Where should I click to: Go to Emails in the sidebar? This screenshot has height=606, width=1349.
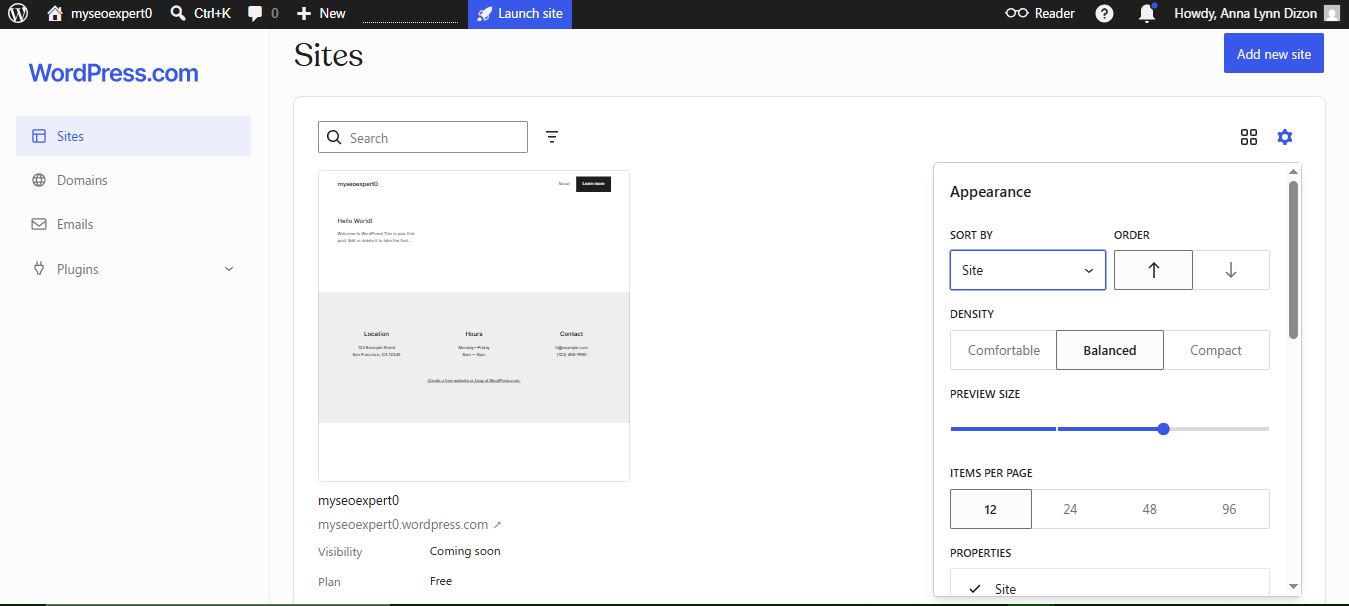tap(133, 224)
